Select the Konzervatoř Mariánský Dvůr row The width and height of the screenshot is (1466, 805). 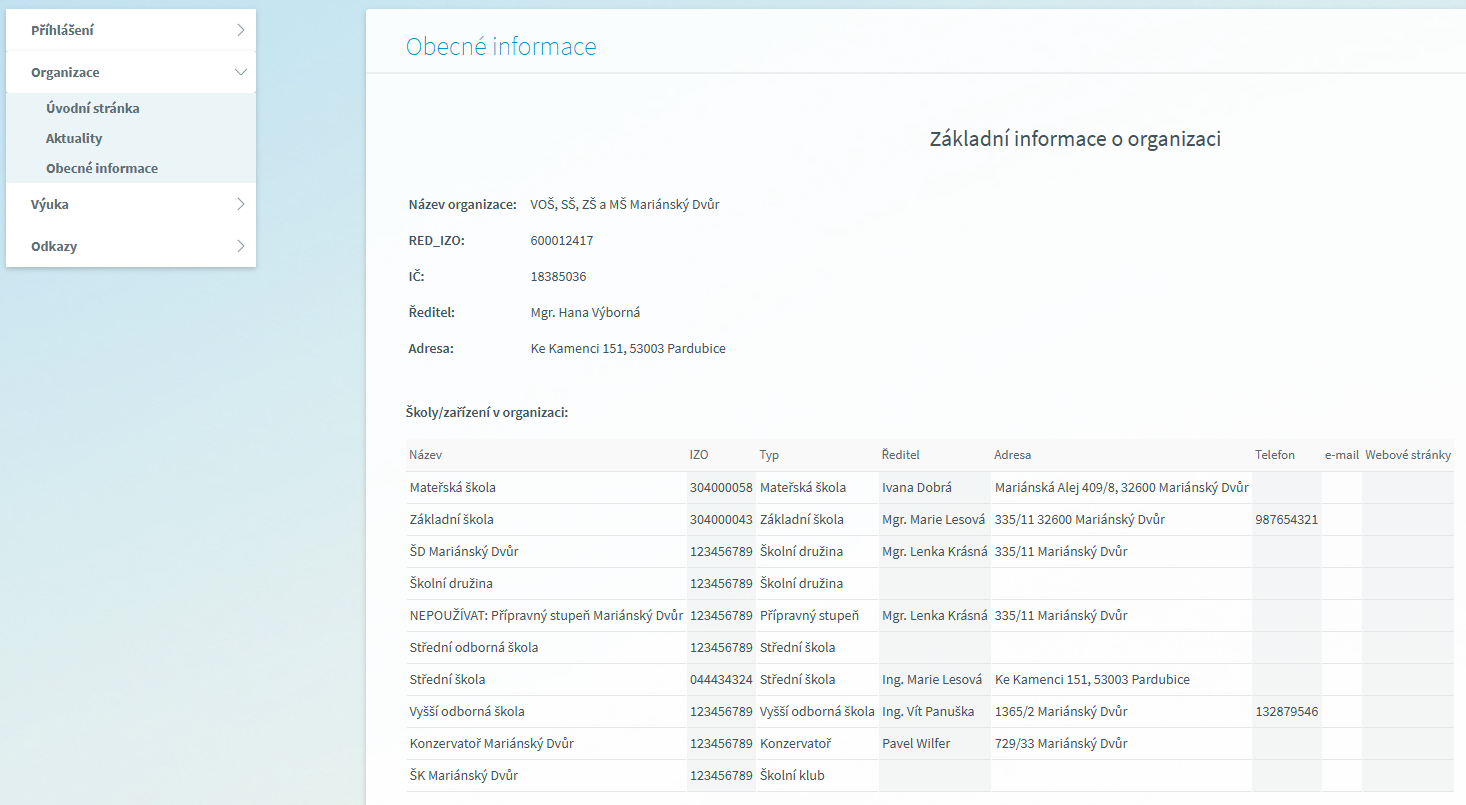(x=491, y=744)
